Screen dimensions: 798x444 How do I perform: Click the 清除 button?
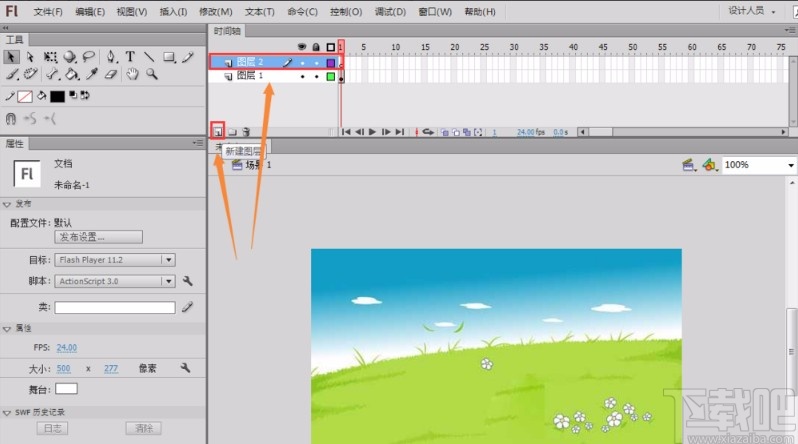144,428
